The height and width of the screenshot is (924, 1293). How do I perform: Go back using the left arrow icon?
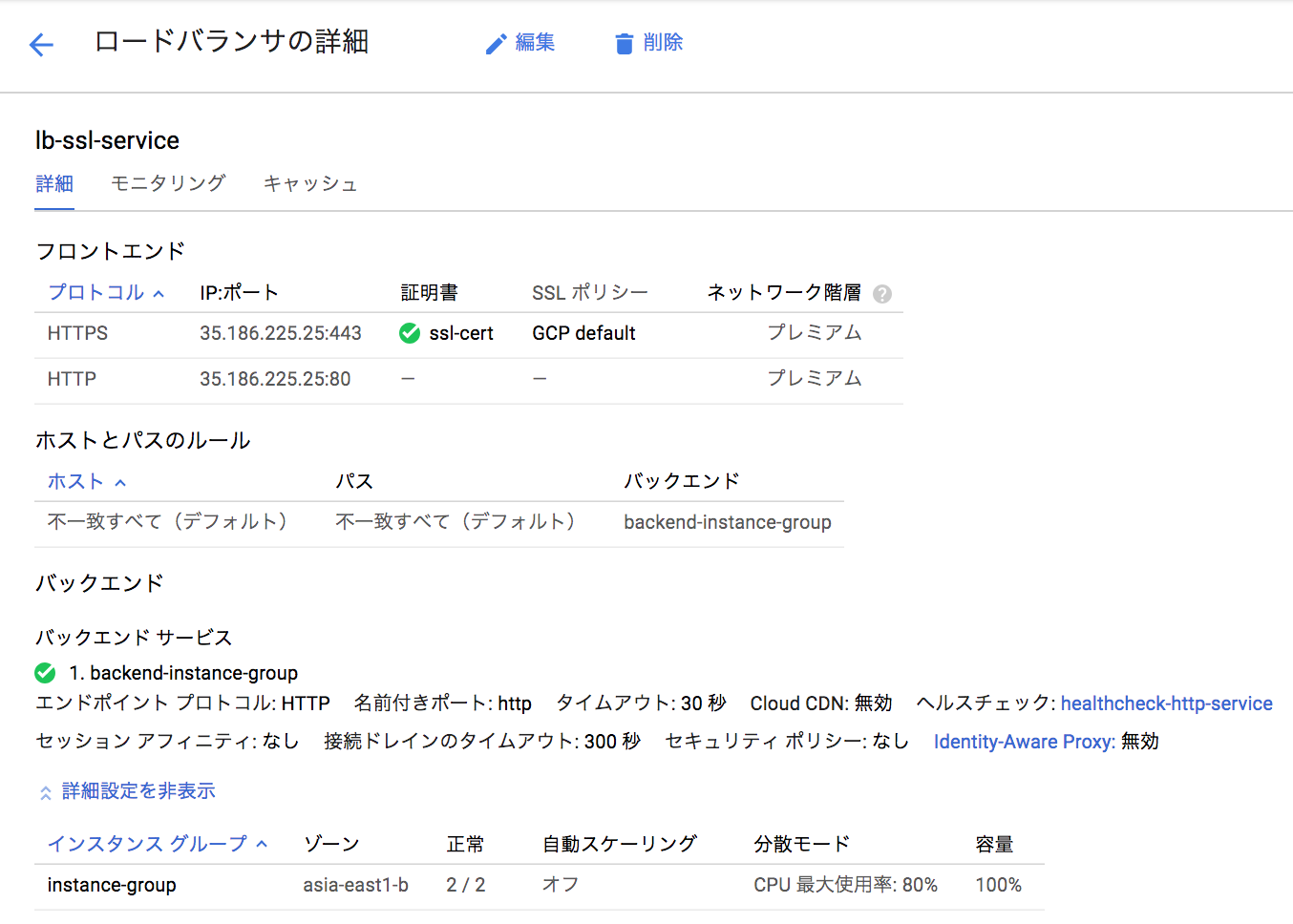tap(41, 44)
